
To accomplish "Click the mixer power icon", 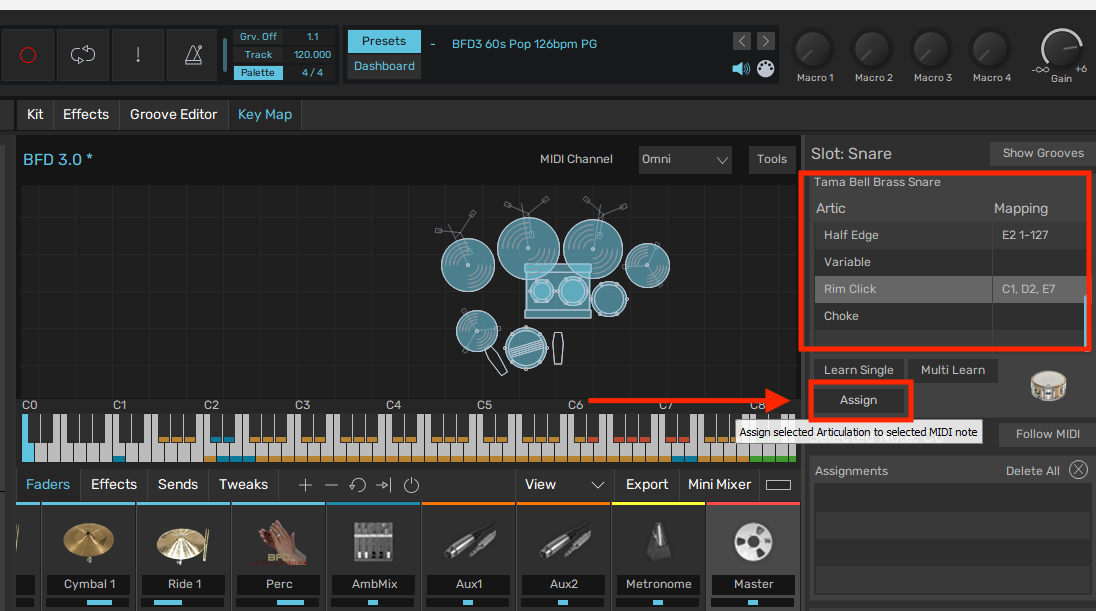I will tap(411, 484).
